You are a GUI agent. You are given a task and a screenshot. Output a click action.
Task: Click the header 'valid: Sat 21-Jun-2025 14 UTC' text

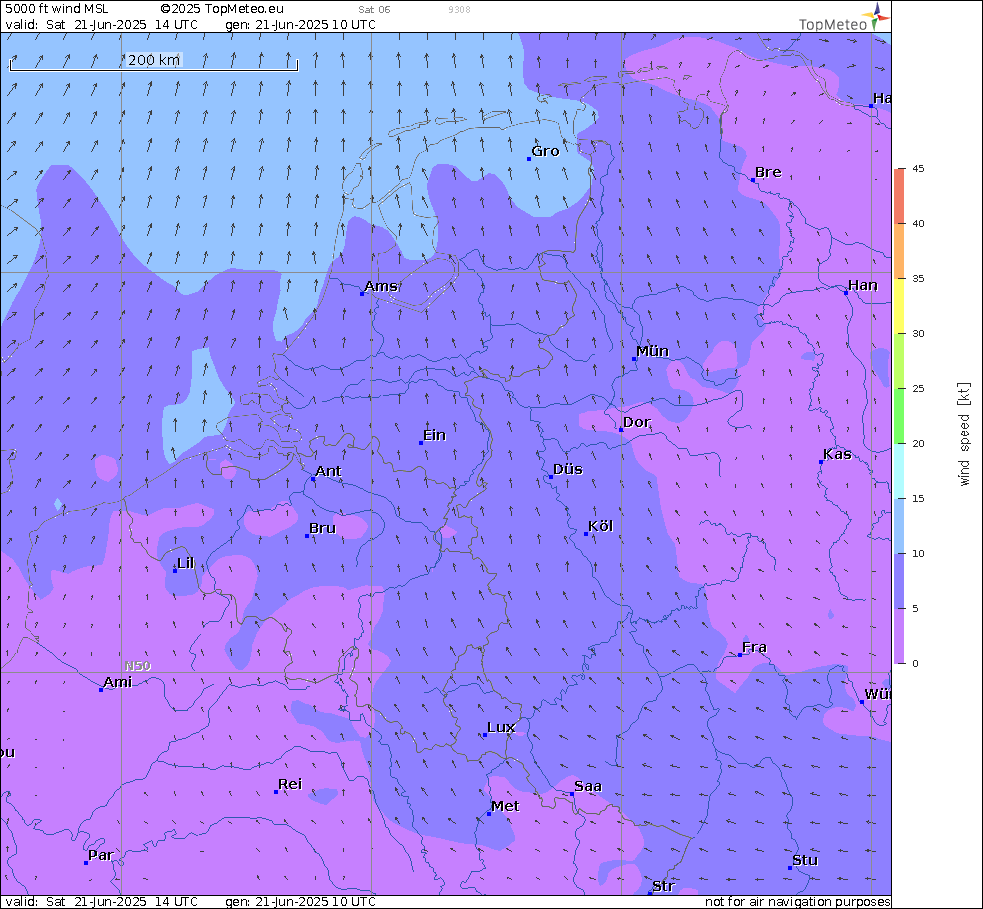[x=102, y=24]
